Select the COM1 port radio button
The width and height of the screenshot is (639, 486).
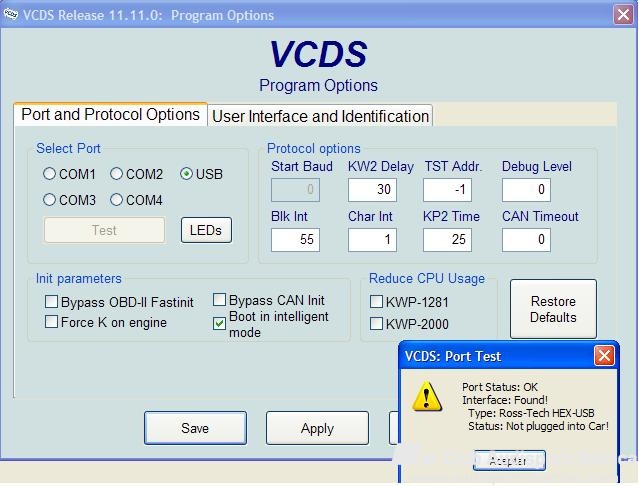(x=49, y=174)
